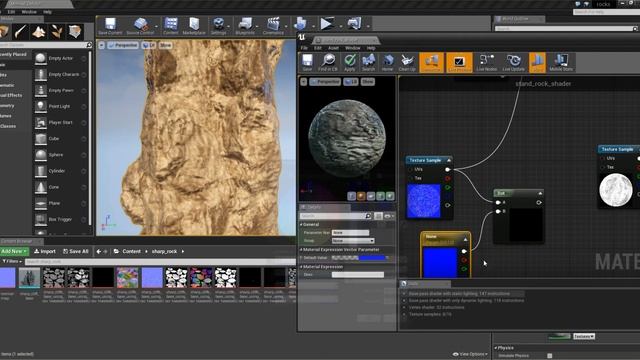Open View Options in Content Browser
This screenshot has height=360, width=640.
(x=470, y=354)
